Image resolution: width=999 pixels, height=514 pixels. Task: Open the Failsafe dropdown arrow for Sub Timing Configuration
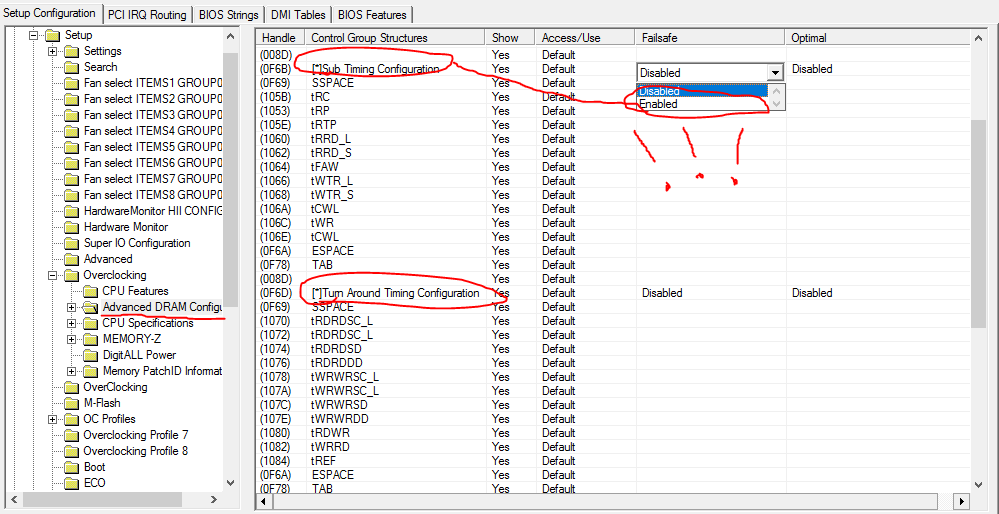coord(775,73)
